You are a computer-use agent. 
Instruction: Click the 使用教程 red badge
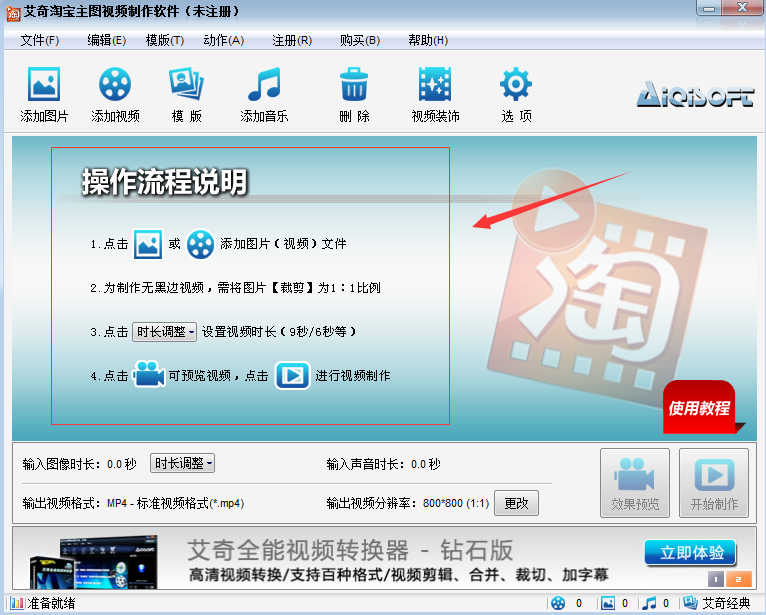click(700, 407)
